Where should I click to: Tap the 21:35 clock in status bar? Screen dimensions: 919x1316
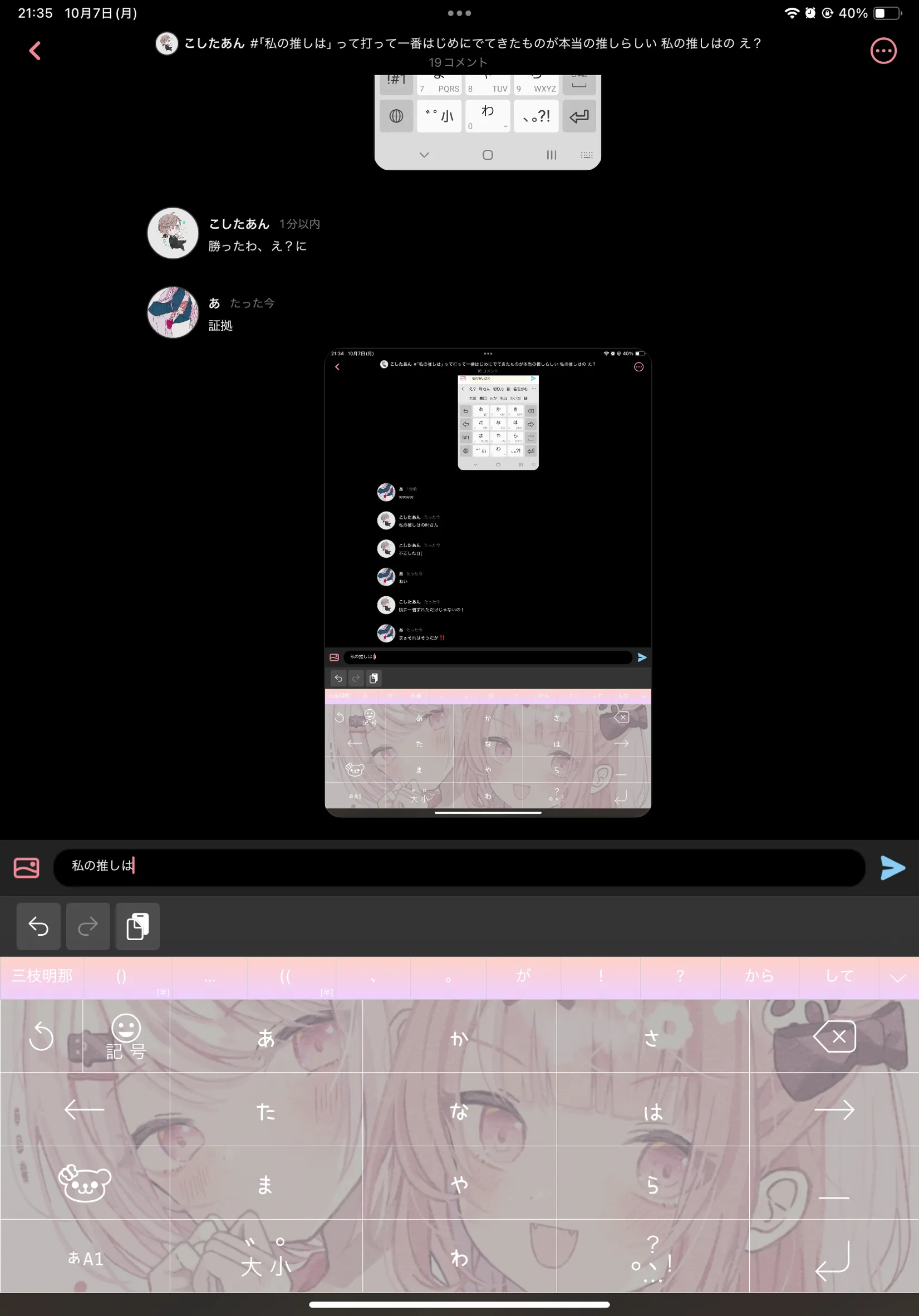pos(35,13)
